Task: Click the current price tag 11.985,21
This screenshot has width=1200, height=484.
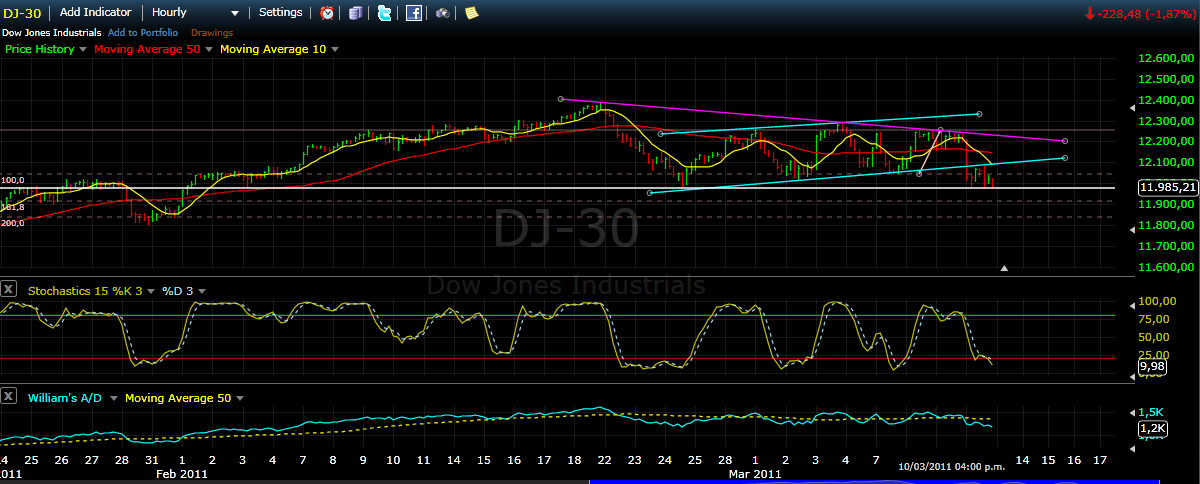Action: click(x=1169, y=187)
